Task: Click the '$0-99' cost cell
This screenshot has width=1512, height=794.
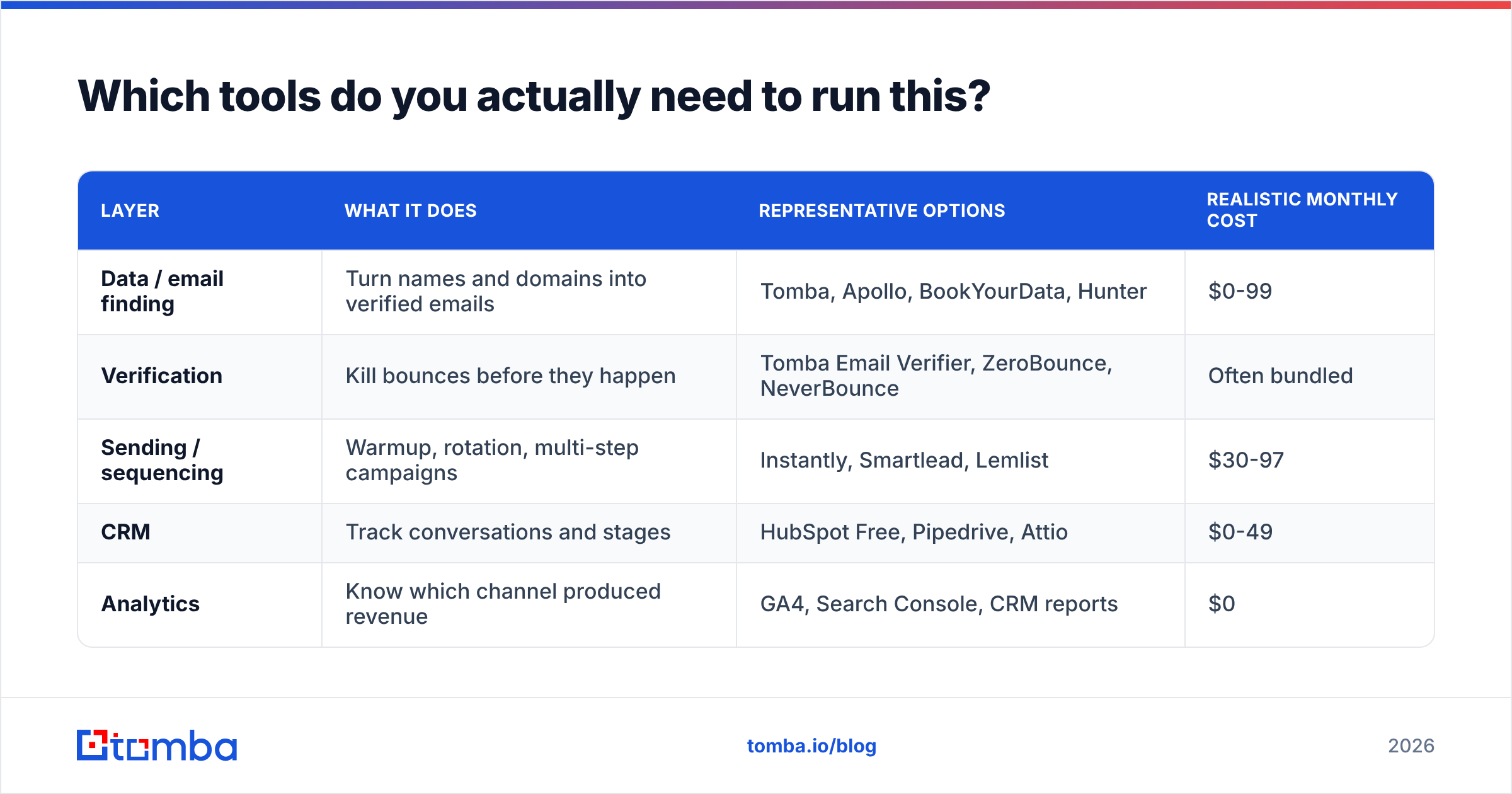Action: pos(1310,292)
